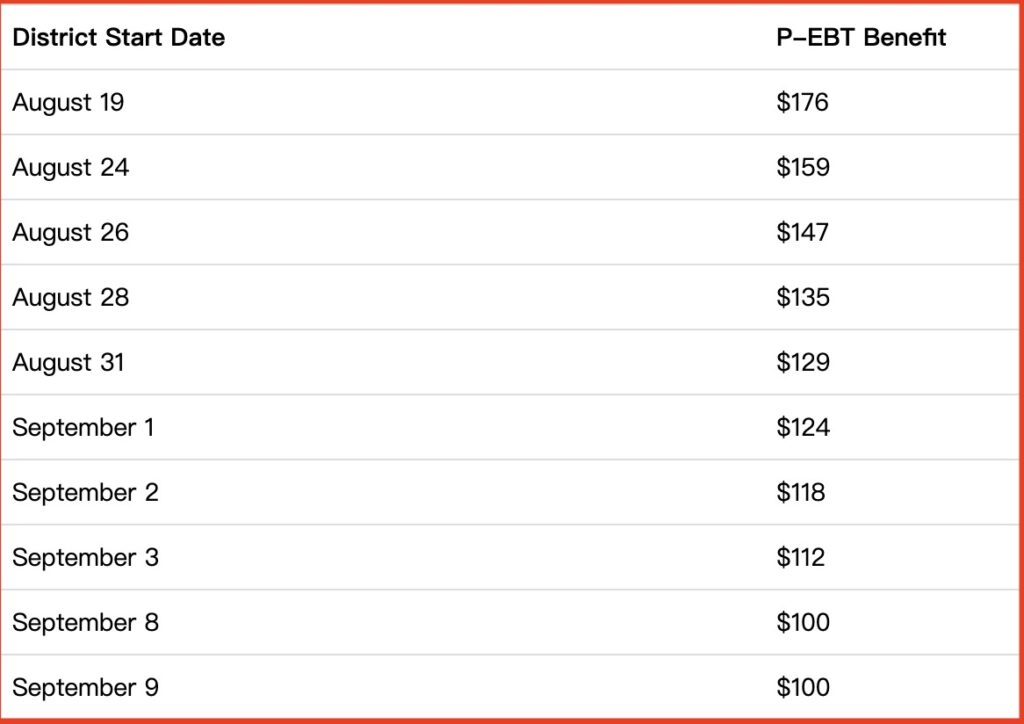This screenshot has width=1024, height=724.
Task: Select the August 19 date cell
Action: 68,102
